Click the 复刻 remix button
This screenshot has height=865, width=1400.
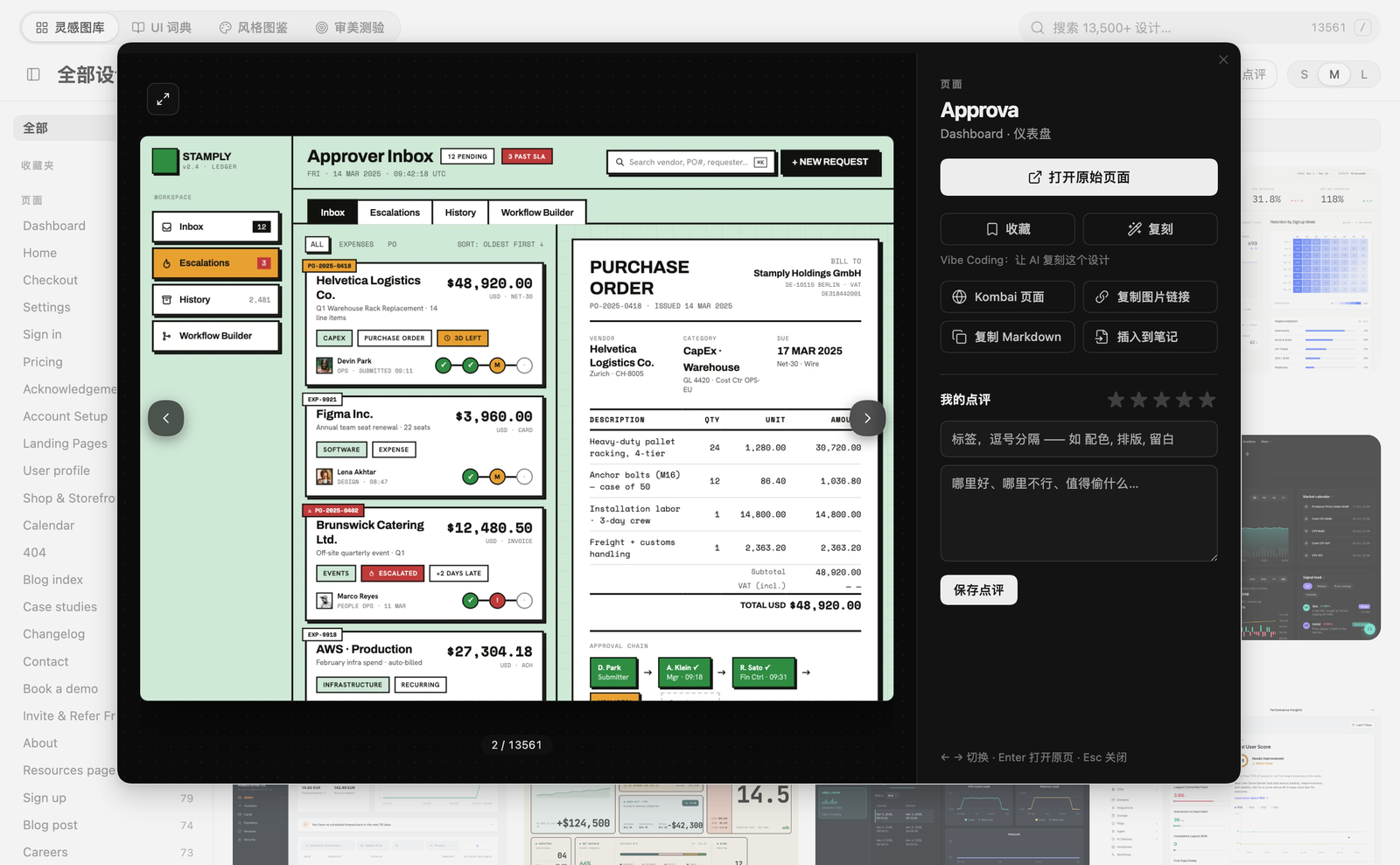click(x=1150, y=229)
